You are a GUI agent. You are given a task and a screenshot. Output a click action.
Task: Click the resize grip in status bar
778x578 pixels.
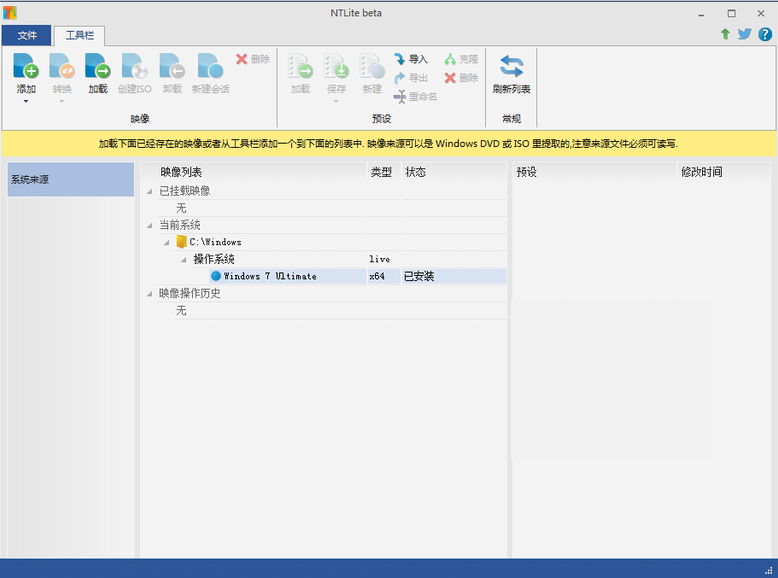tap(770, 570)
